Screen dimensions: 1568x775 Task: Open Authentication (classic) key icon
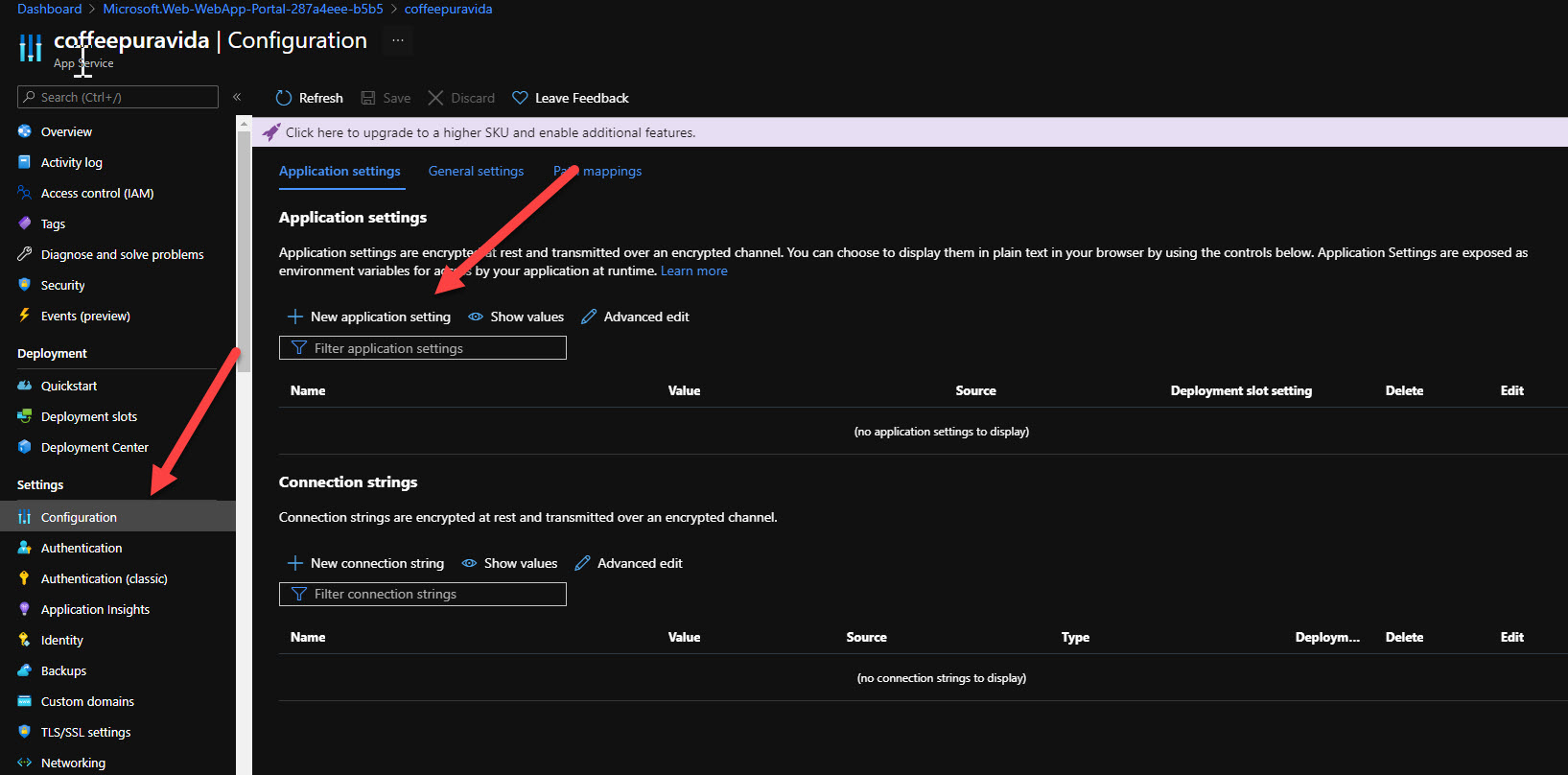pos(25,578)
